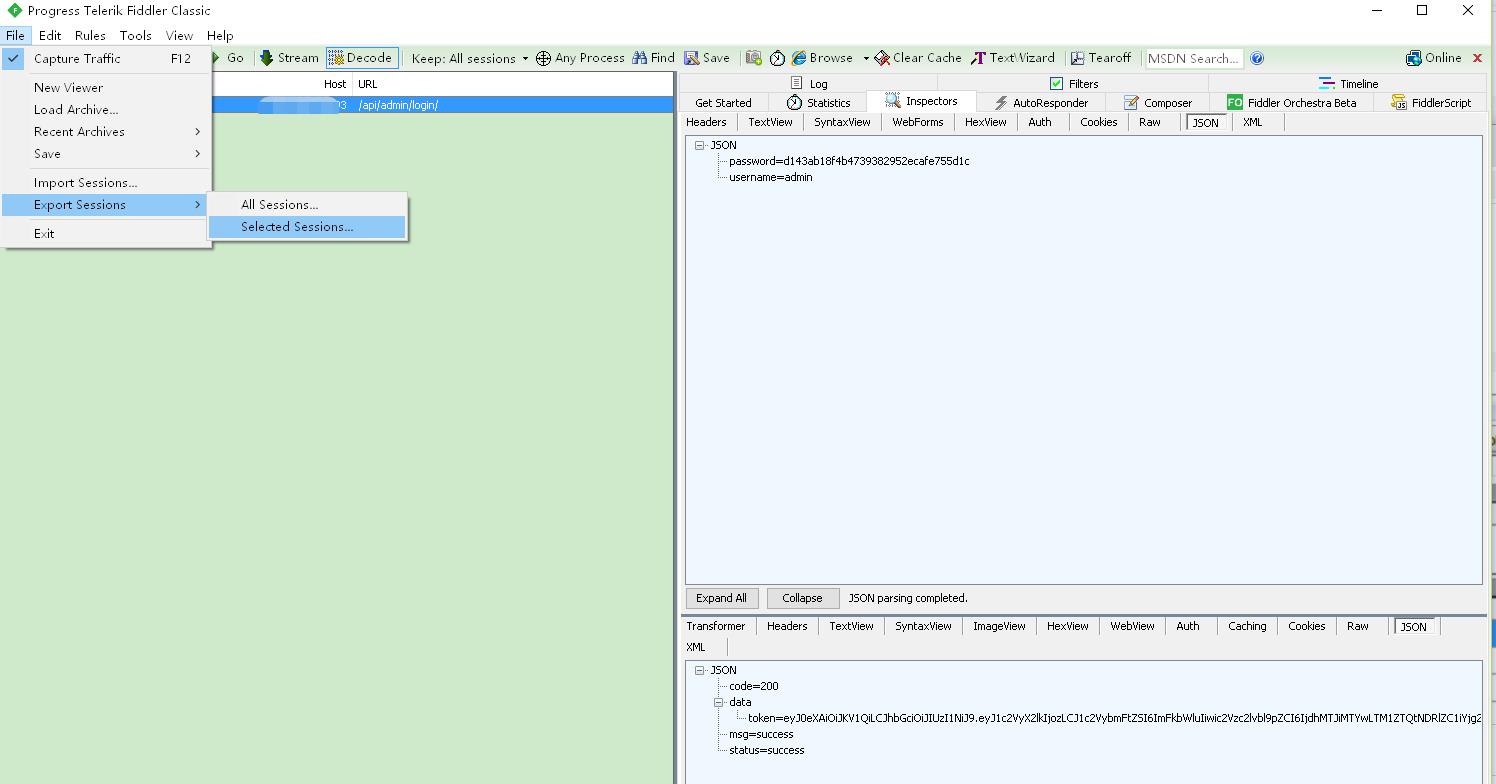Toggle Capture Traffic in File menu

pyautogui.click(x=107, y=58)
